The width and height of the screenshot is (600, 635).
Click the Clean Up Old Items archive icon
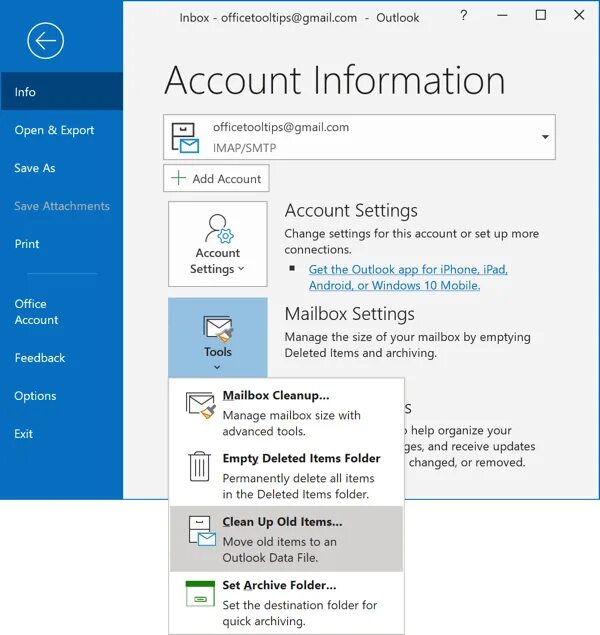click(202, 531)
